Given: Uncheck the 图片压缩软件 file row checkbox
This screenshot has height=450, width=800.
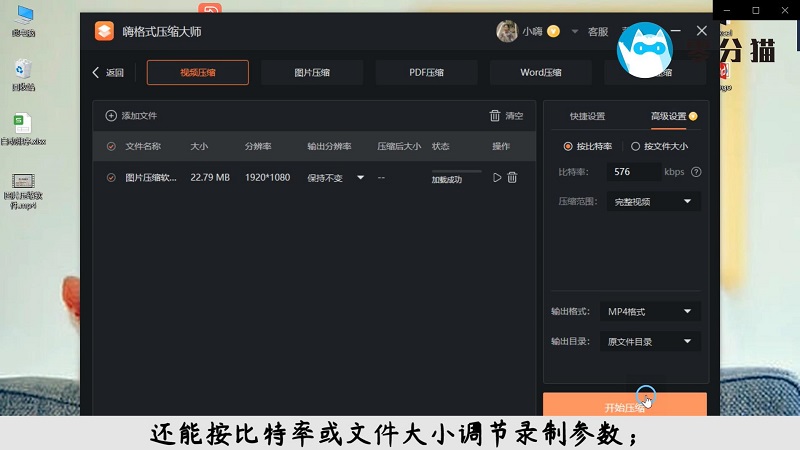Looking at the screenshot, I should point(111,177).
